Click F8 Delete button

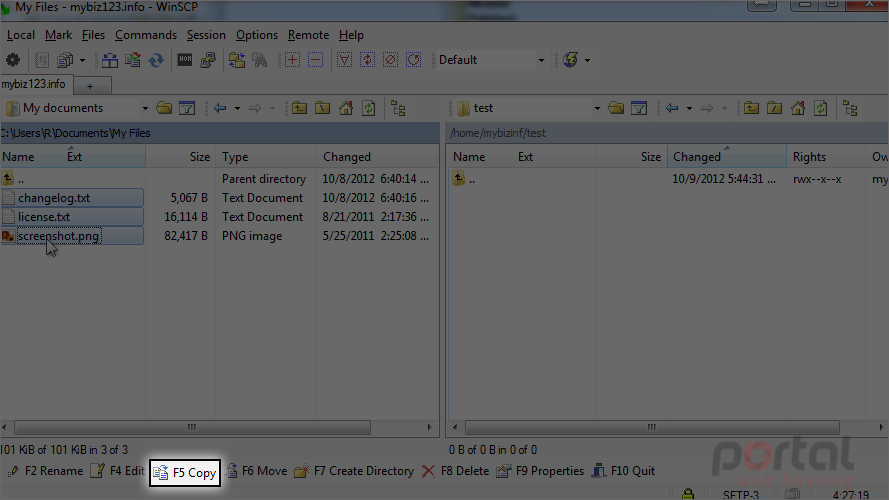coord(455,471)
